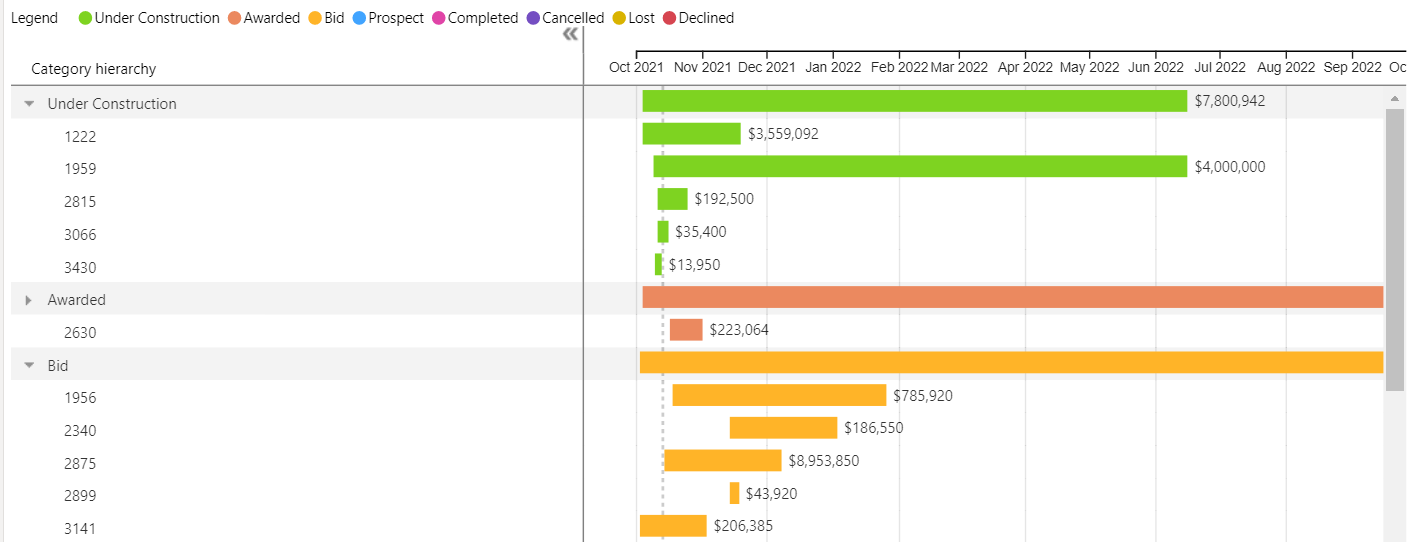Click the yellow bar labeled $785,920

[x=779, y=395]
